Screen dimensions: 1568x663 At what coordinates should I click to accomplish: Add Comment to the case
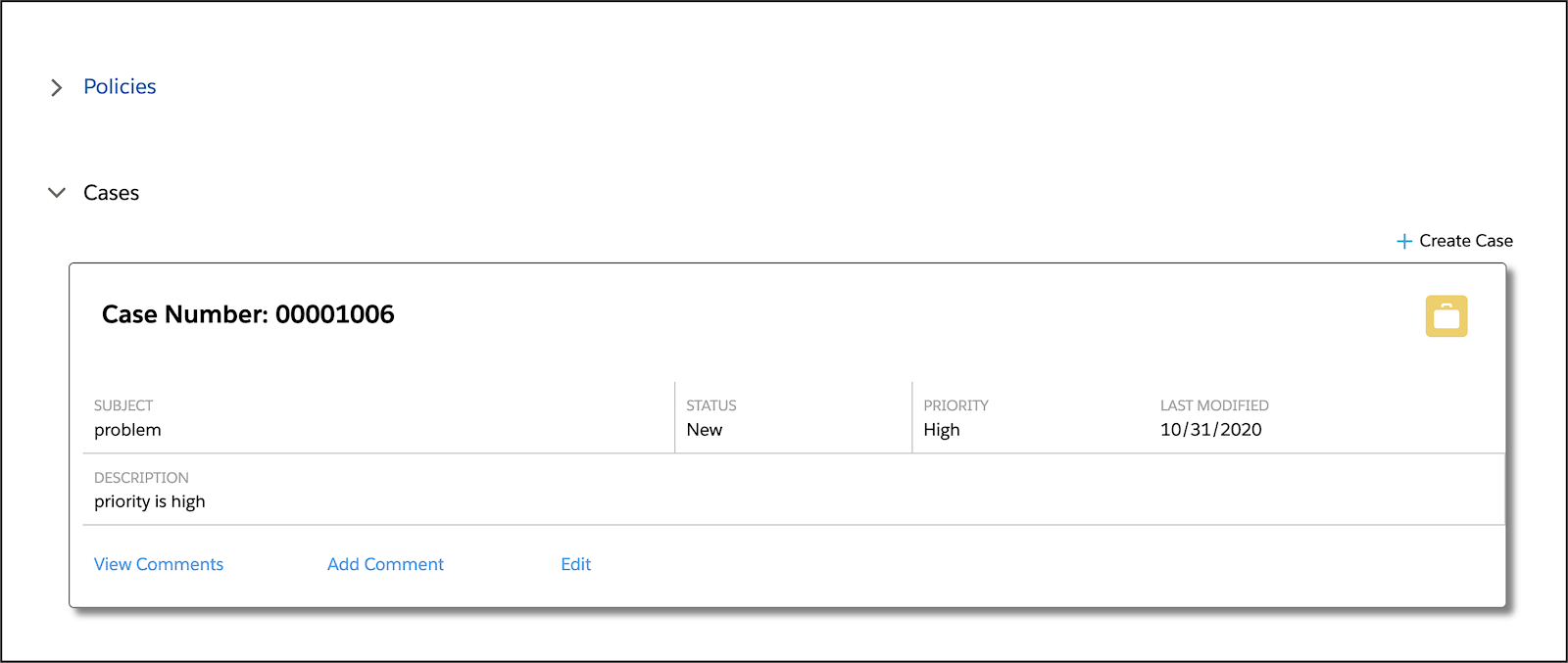tap(385, 563)
